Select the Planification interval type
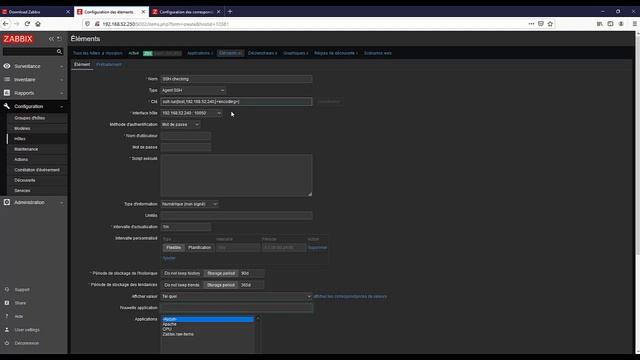Screen dimensions: 640x360 pos(200,247)
